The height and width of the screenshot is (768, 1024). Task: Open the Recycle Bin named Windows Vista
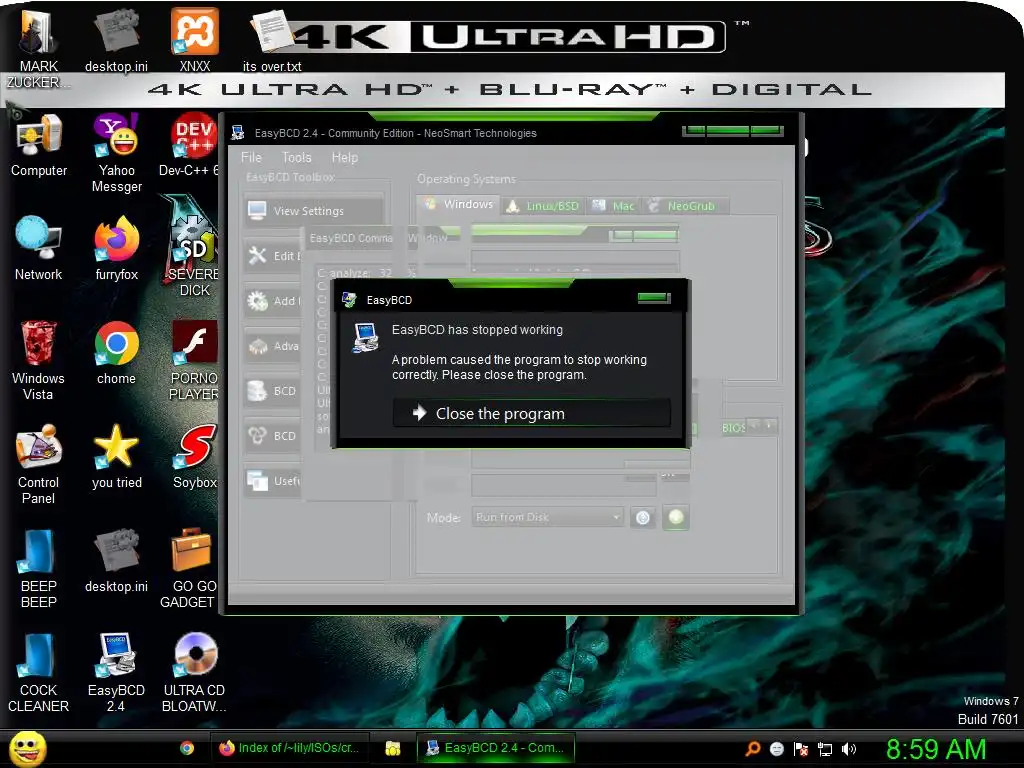[38, 360]
